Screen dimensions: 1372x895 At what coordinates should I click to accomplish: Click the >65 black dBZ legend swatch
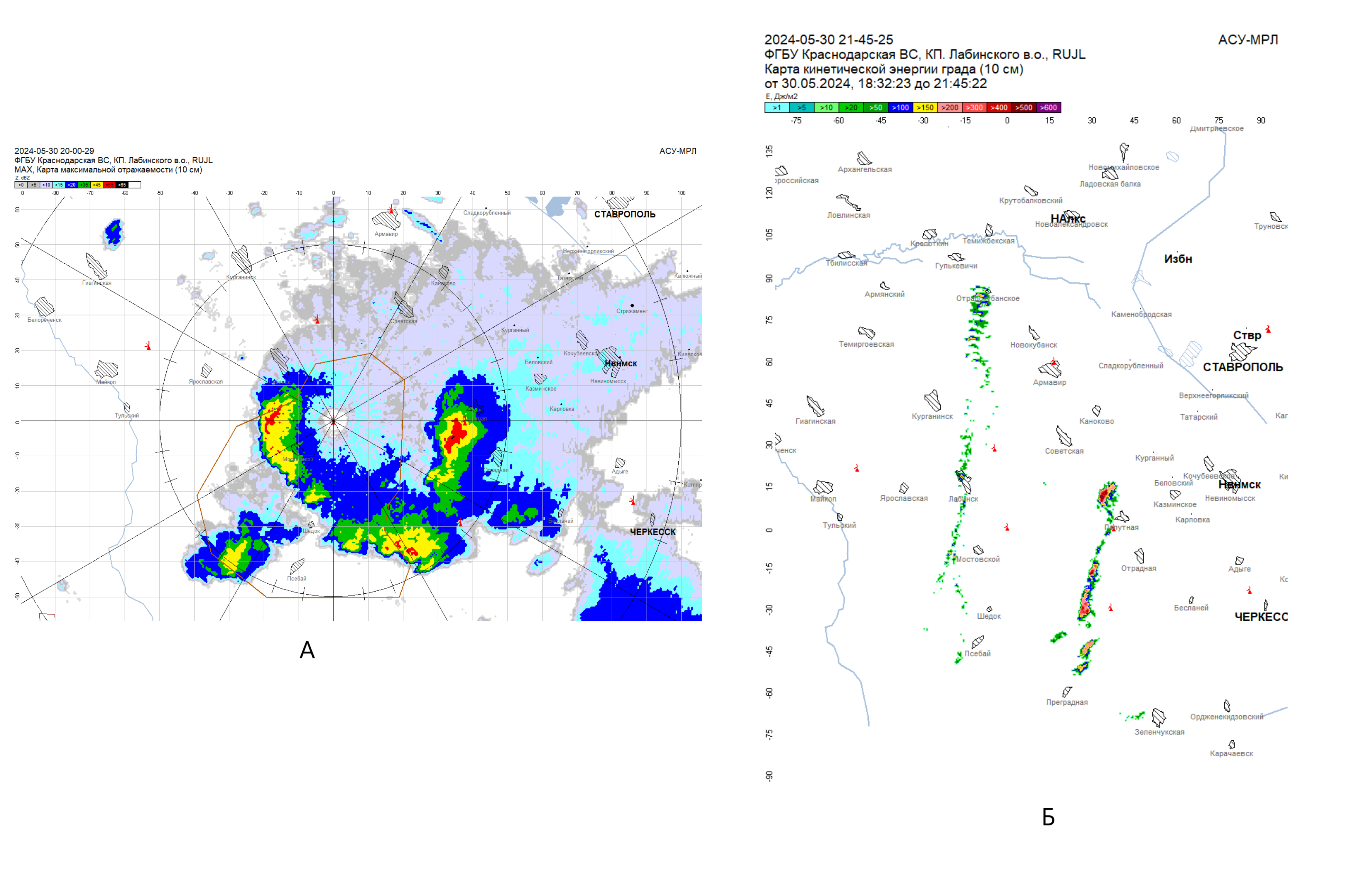tap(122, 185)
